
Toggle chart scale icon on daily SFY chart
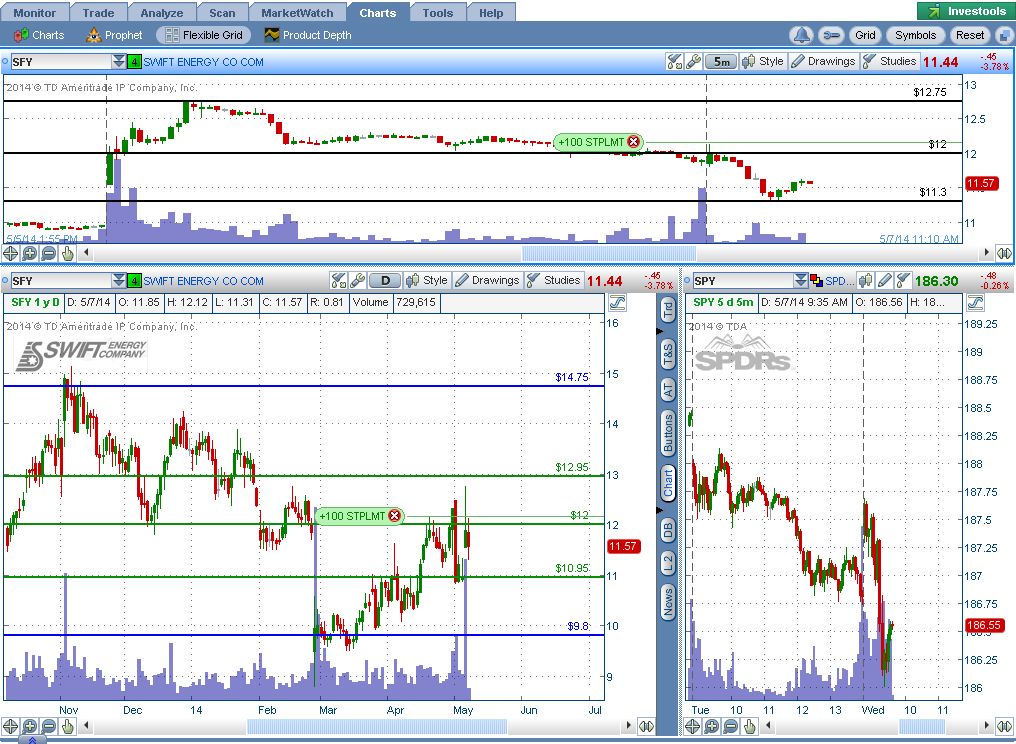pos(618,303)
